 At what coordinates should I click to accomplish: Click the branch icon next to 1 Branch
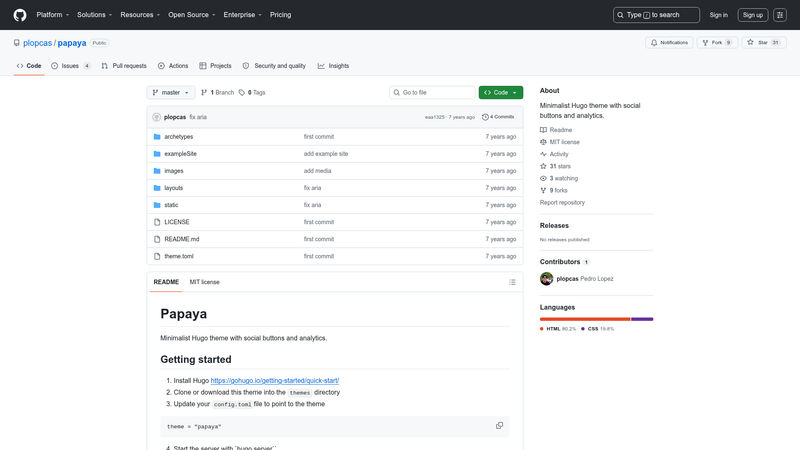pos(204,92)
